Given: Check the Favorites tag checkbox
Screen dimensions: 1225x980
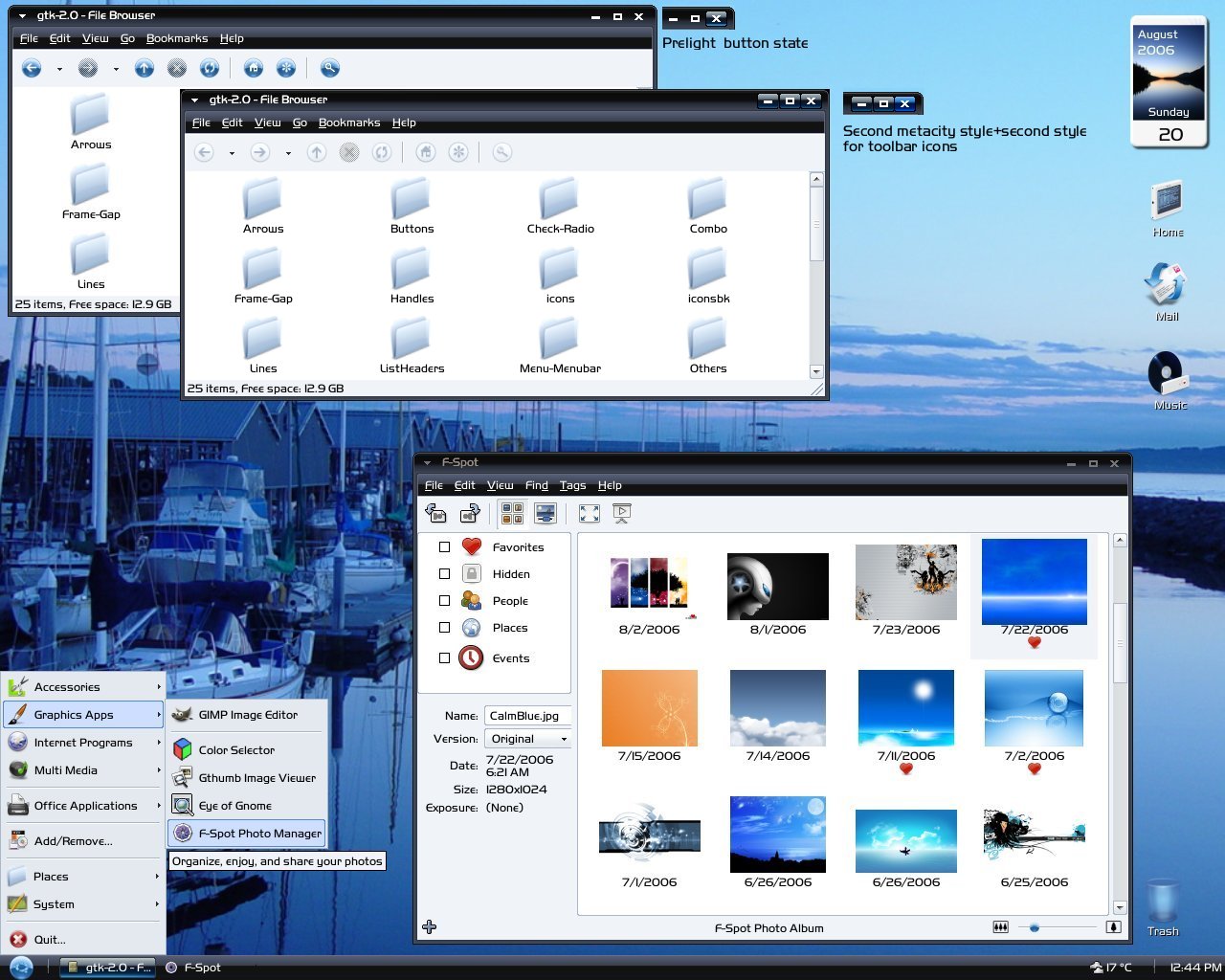Looking at the screenshot, I should [444, 547].
